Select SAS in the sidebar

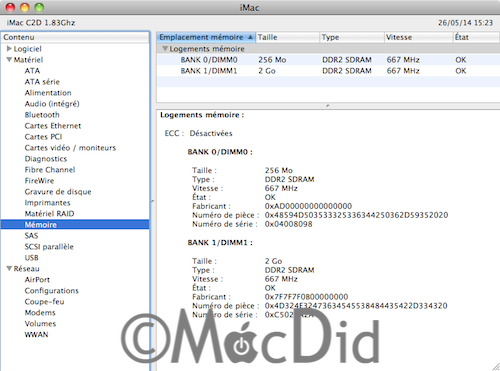click(x=31, y=236)
